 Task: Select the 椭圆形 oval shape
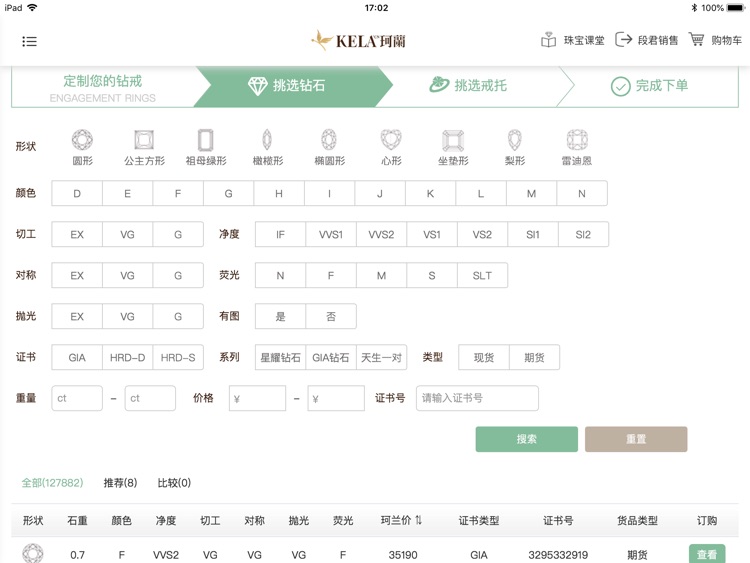tap(330, 147)
